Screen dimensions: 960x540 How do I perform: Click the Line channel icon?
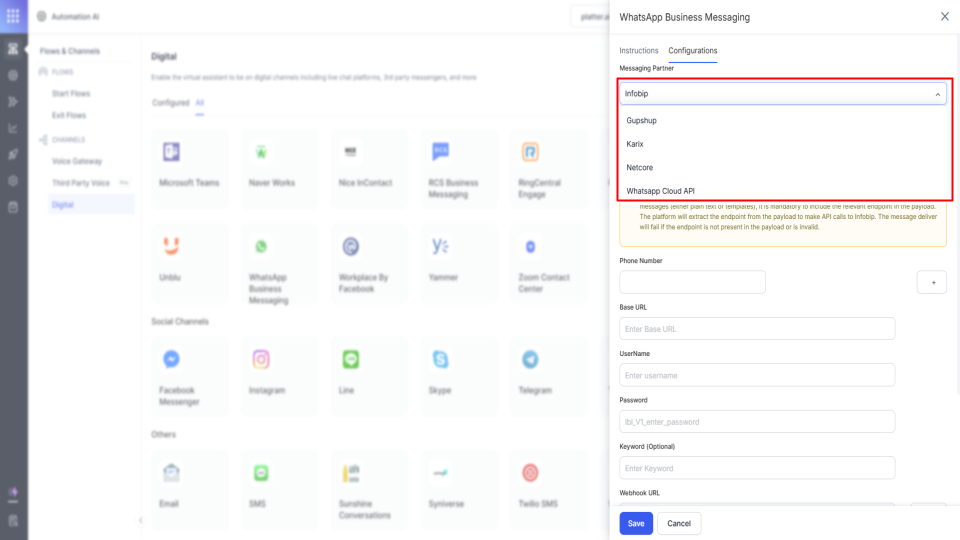[350, 359]
